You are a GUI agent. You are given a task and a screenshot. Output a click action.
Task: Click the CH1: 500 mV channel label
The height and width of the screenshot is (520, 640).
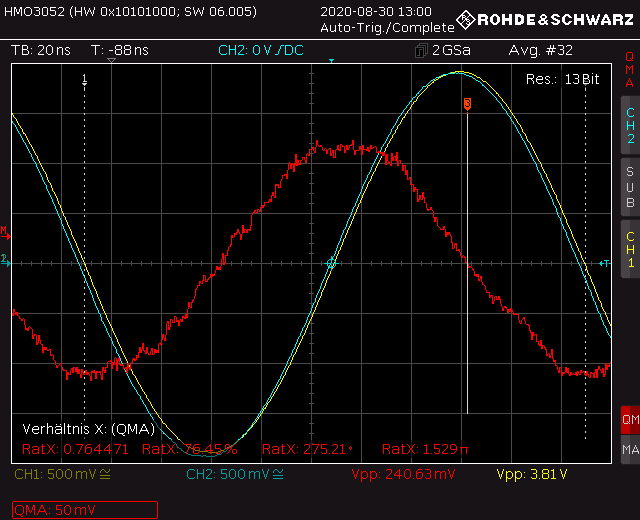62,474
